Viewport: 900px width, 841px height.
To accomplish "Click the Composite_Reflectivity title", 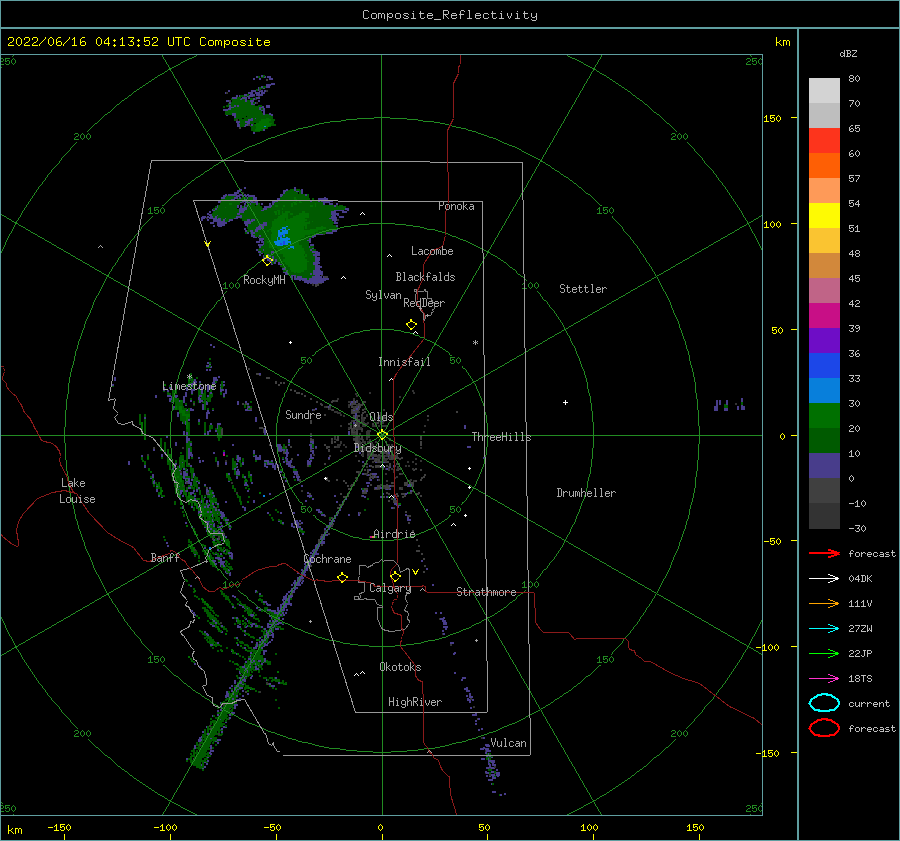I will (x=450, y=15).
